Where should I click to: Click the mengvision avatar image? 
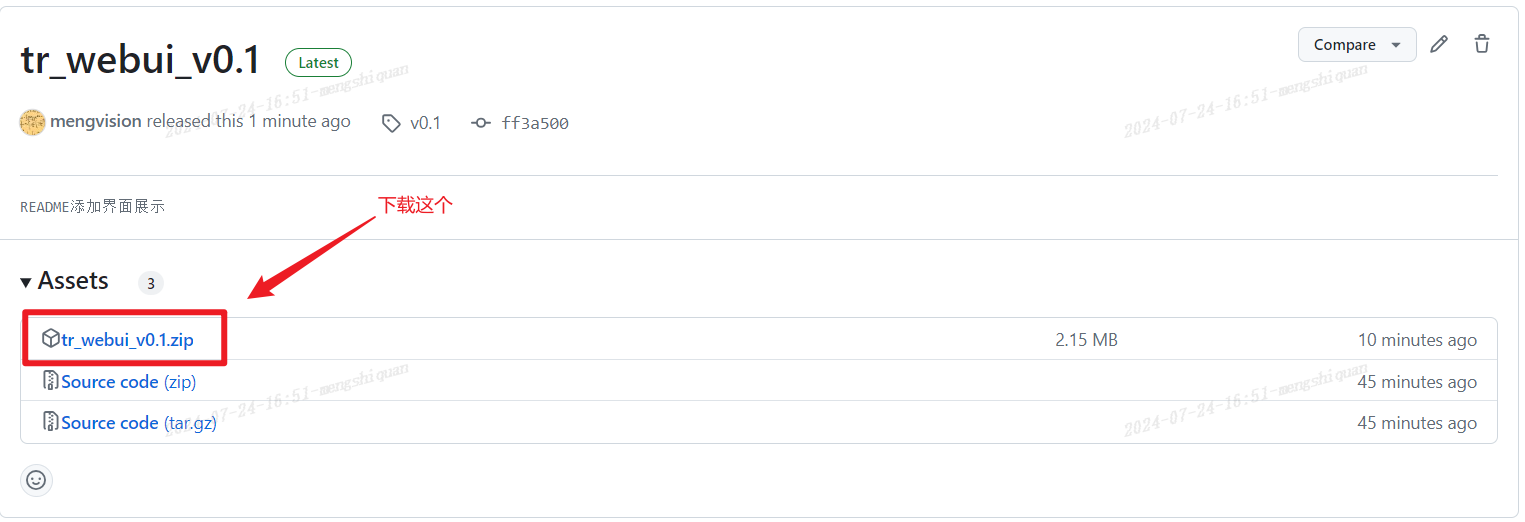click(x=33, y=122)
